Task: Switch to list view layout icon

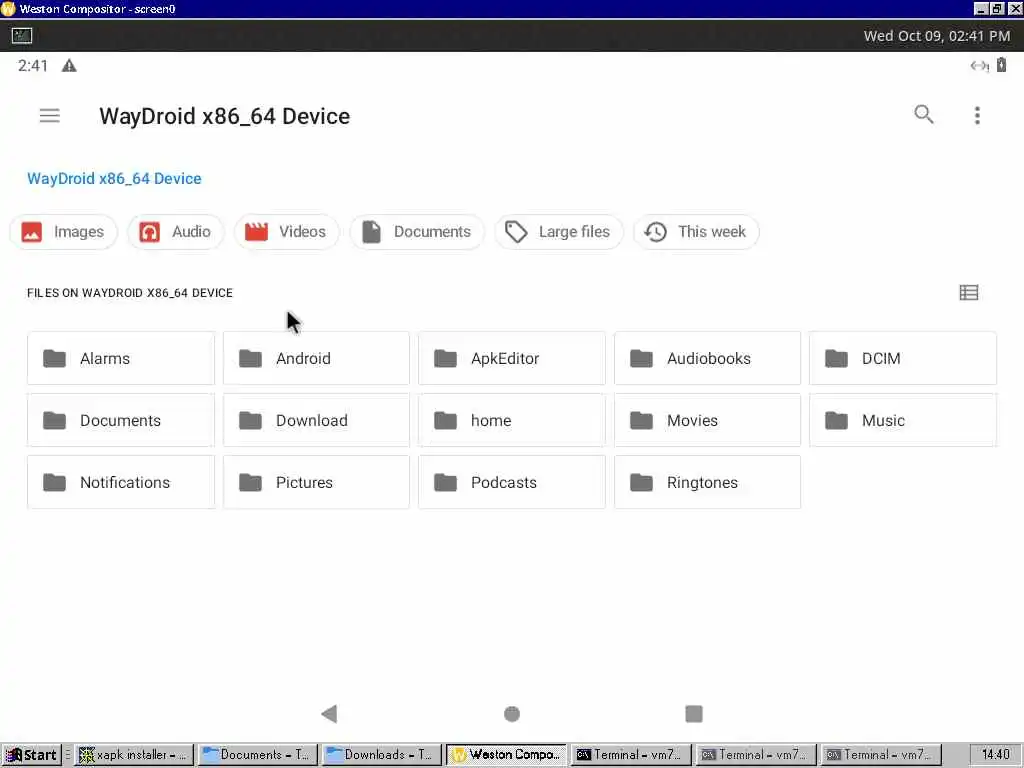Action: pyautogui.click(x=968, y=293)
